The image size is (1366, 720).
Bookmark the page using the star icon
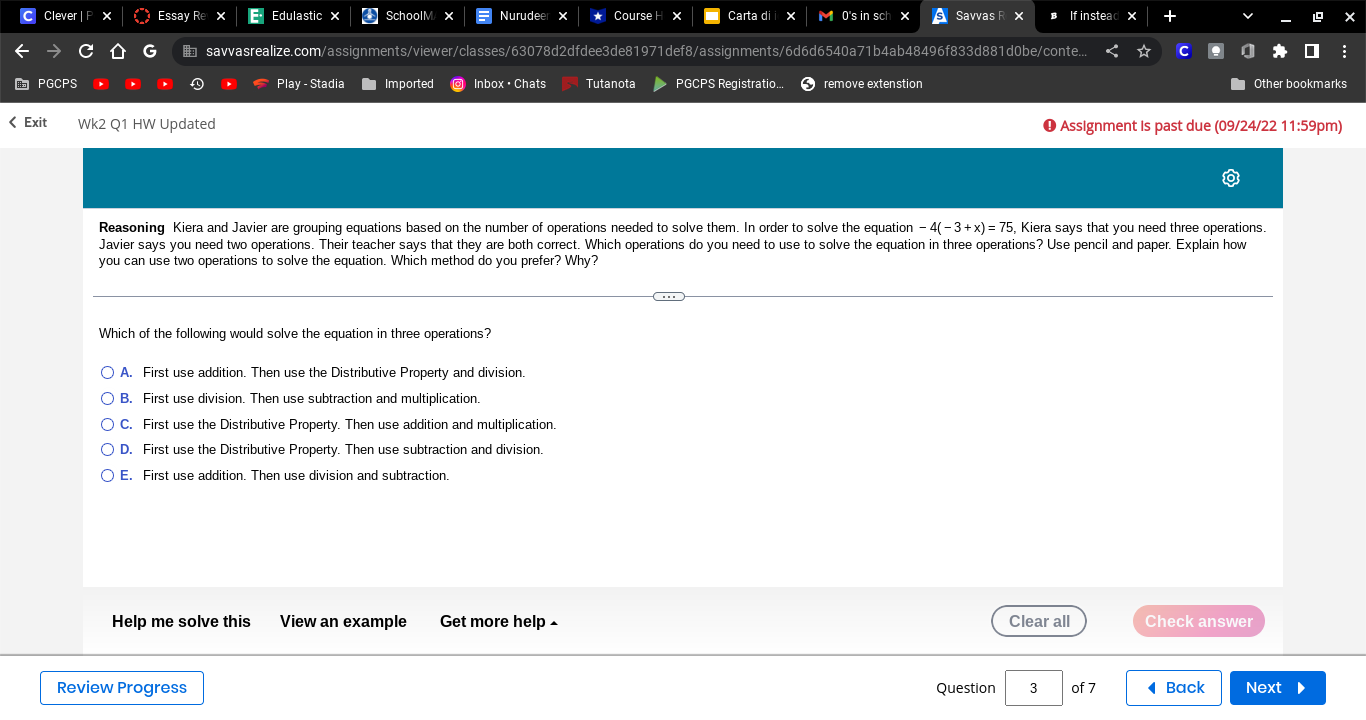point(1143,50)
